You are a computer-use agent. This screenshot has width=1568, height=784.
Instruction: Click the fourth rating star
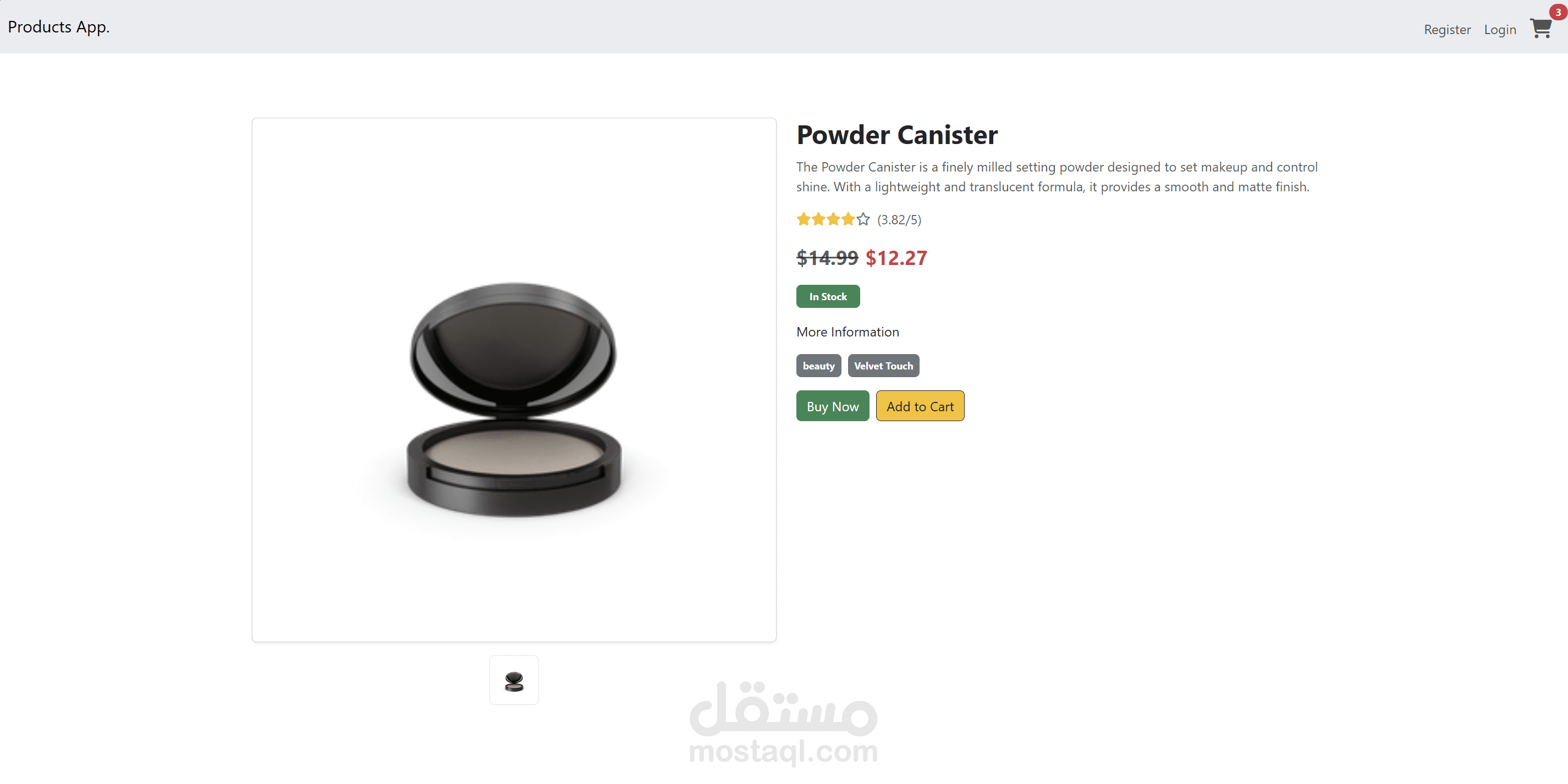(848, 219)
